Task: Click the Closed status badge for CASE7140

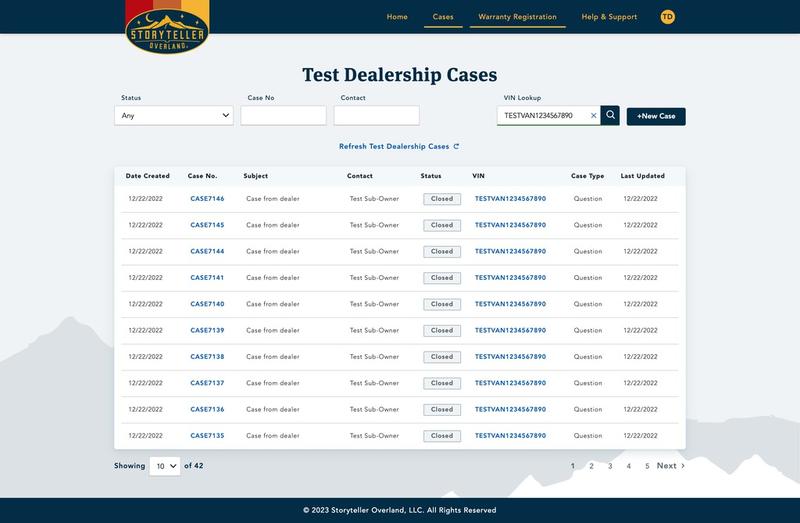Action: (442, 304)
